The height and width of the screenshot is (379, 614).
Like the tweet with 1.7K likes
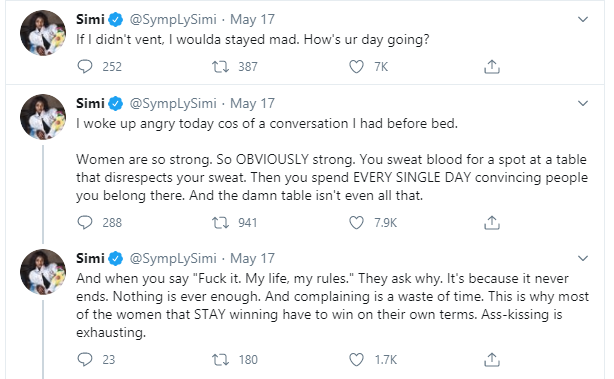tap(356, 359)
